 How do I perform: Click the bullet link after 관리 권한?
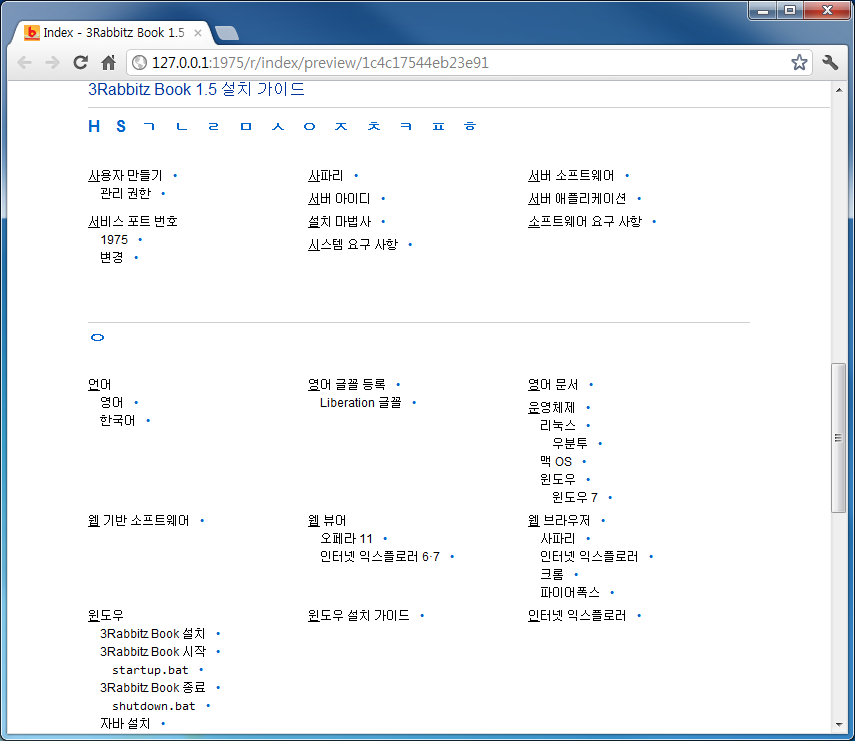point(163,194)
